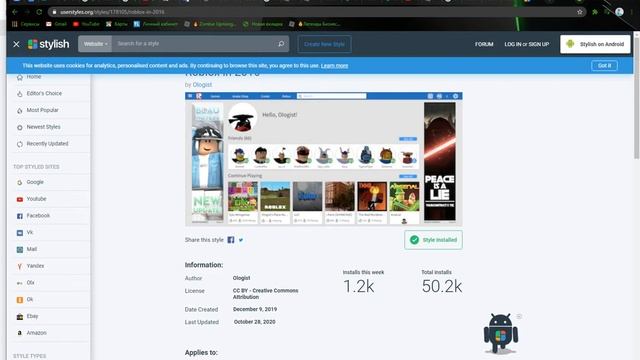Image resolution: width=640 pixels, height=360 pixels.
Task: Open author link Ologist under title
Action: (x=202, y=84)
